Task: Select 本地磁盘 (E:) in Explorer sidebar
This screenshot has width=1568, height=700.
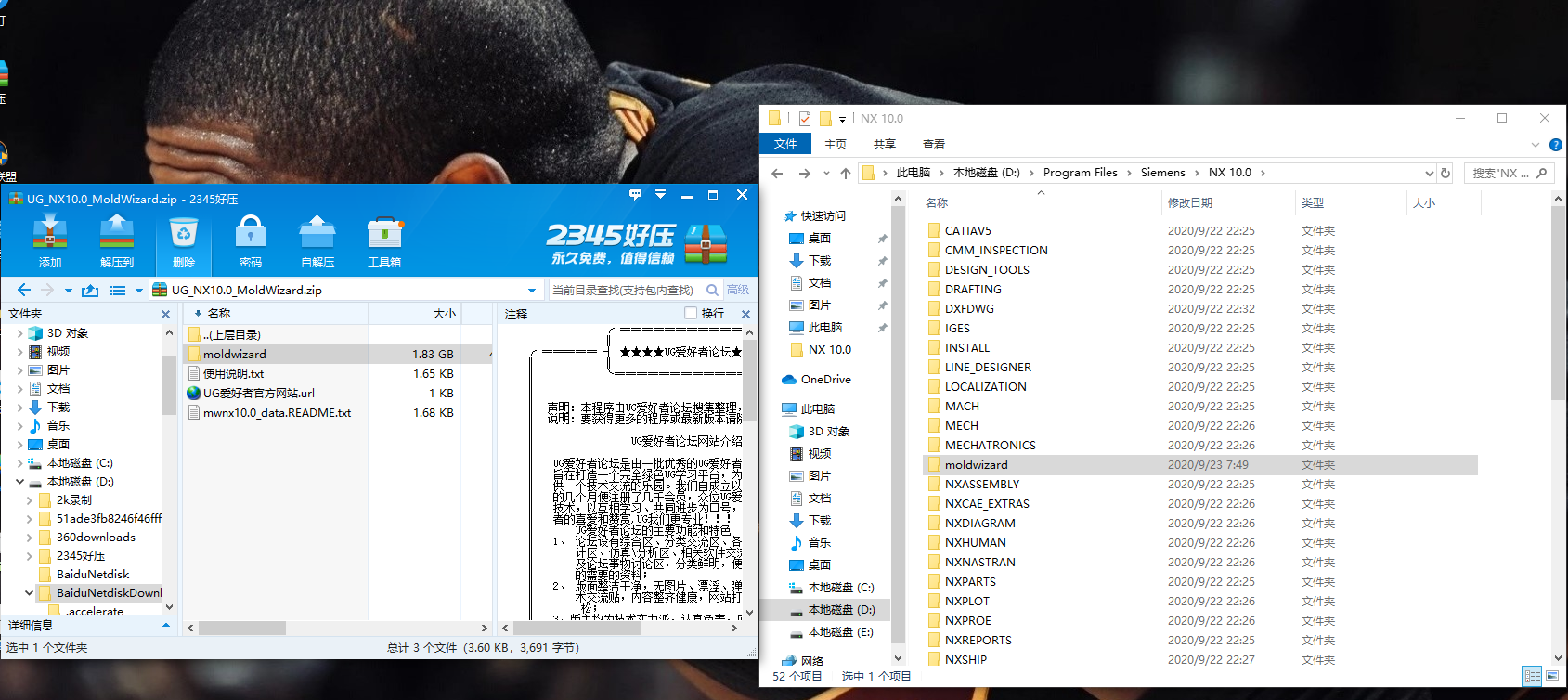Action: tap(832, 631)
